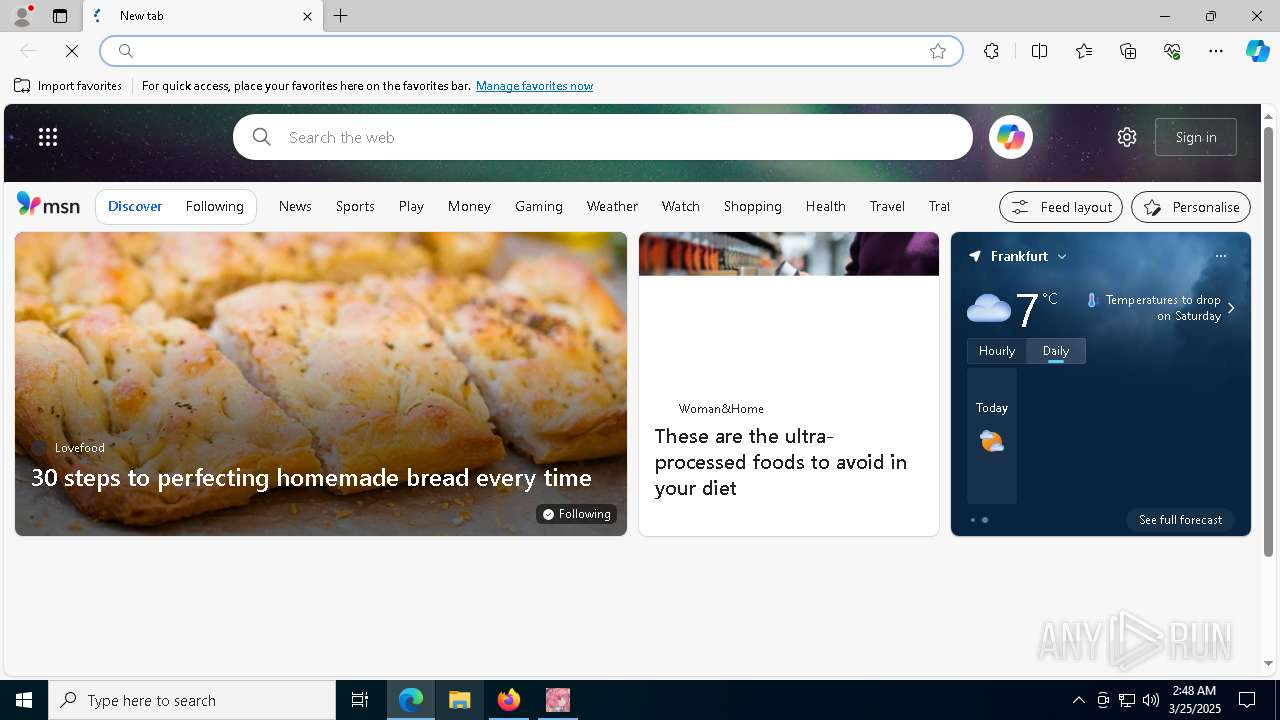Select the Following tab
This screenshot has width=1280, height=720.
click(x=215, y=206)
